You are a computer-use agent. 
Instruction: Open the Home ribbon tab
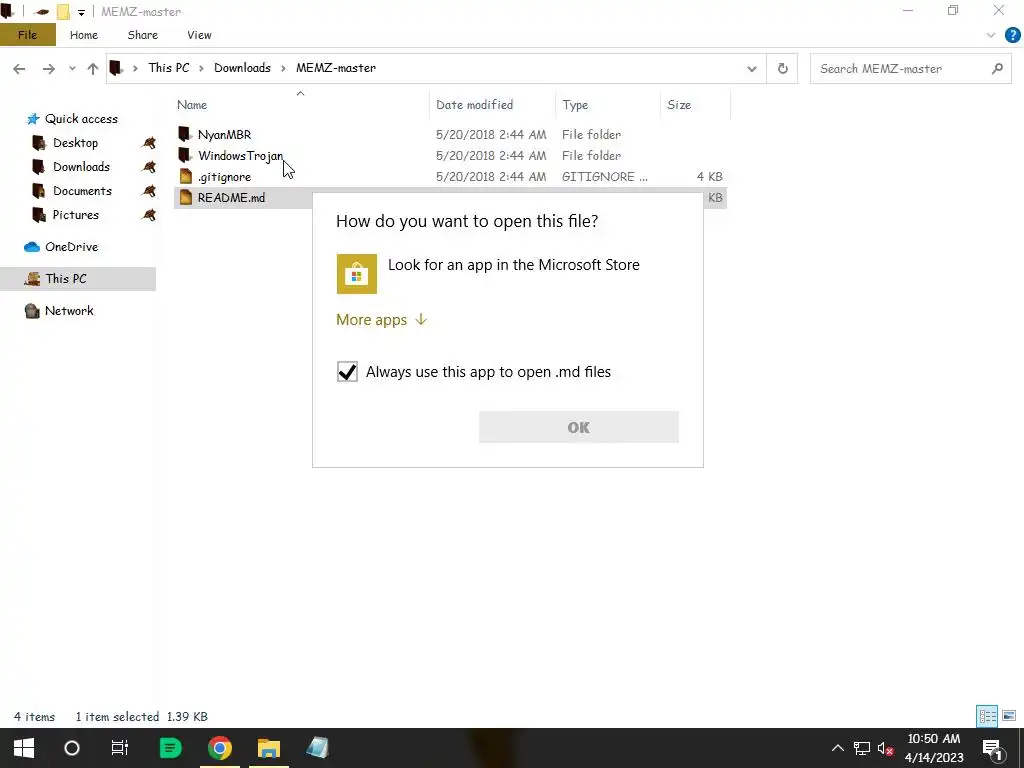click(x=84, y=35)
